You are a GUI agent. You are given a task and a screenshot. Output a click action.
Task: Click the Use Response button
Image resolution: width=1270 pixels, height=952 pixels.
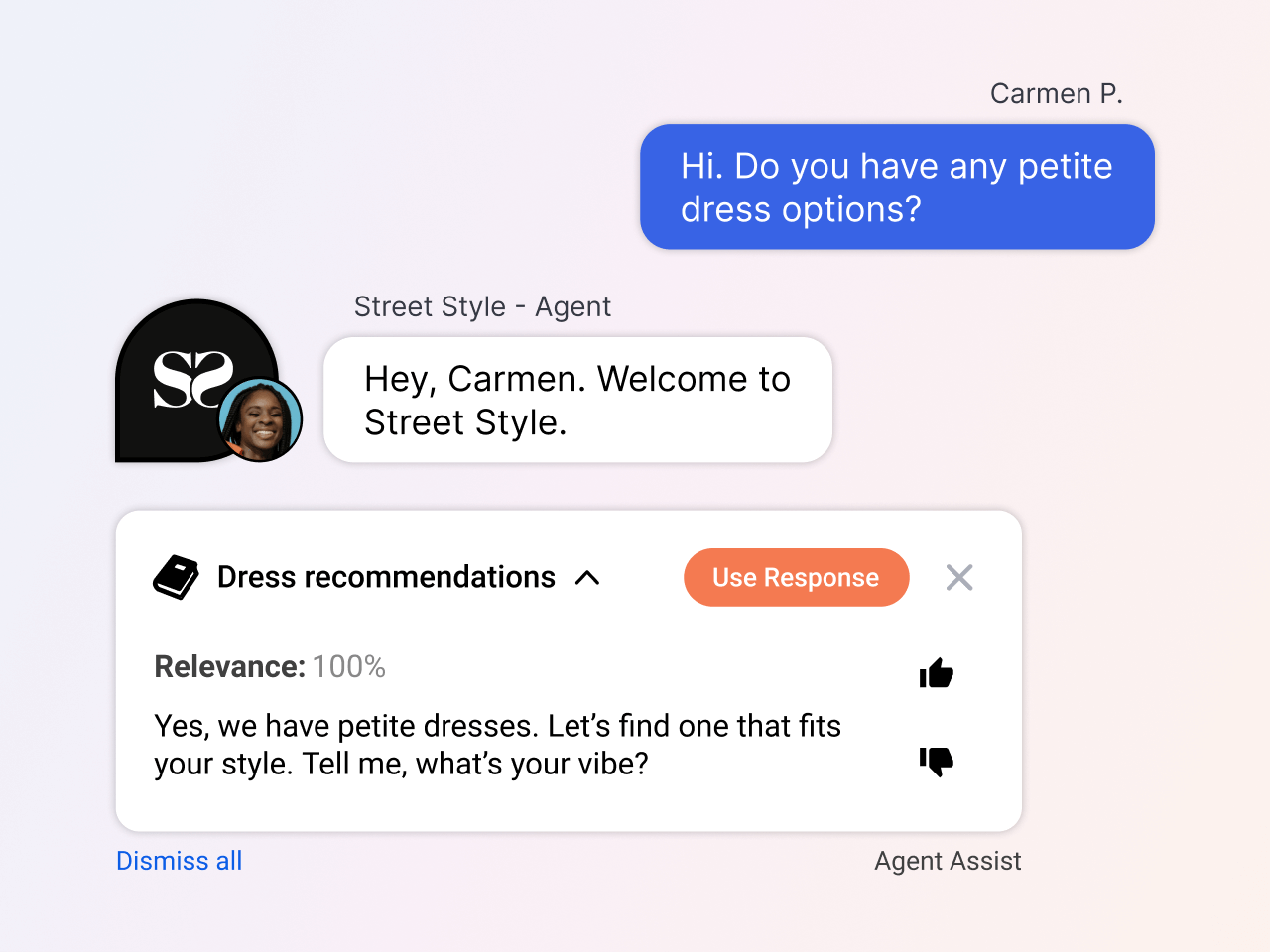797,577
